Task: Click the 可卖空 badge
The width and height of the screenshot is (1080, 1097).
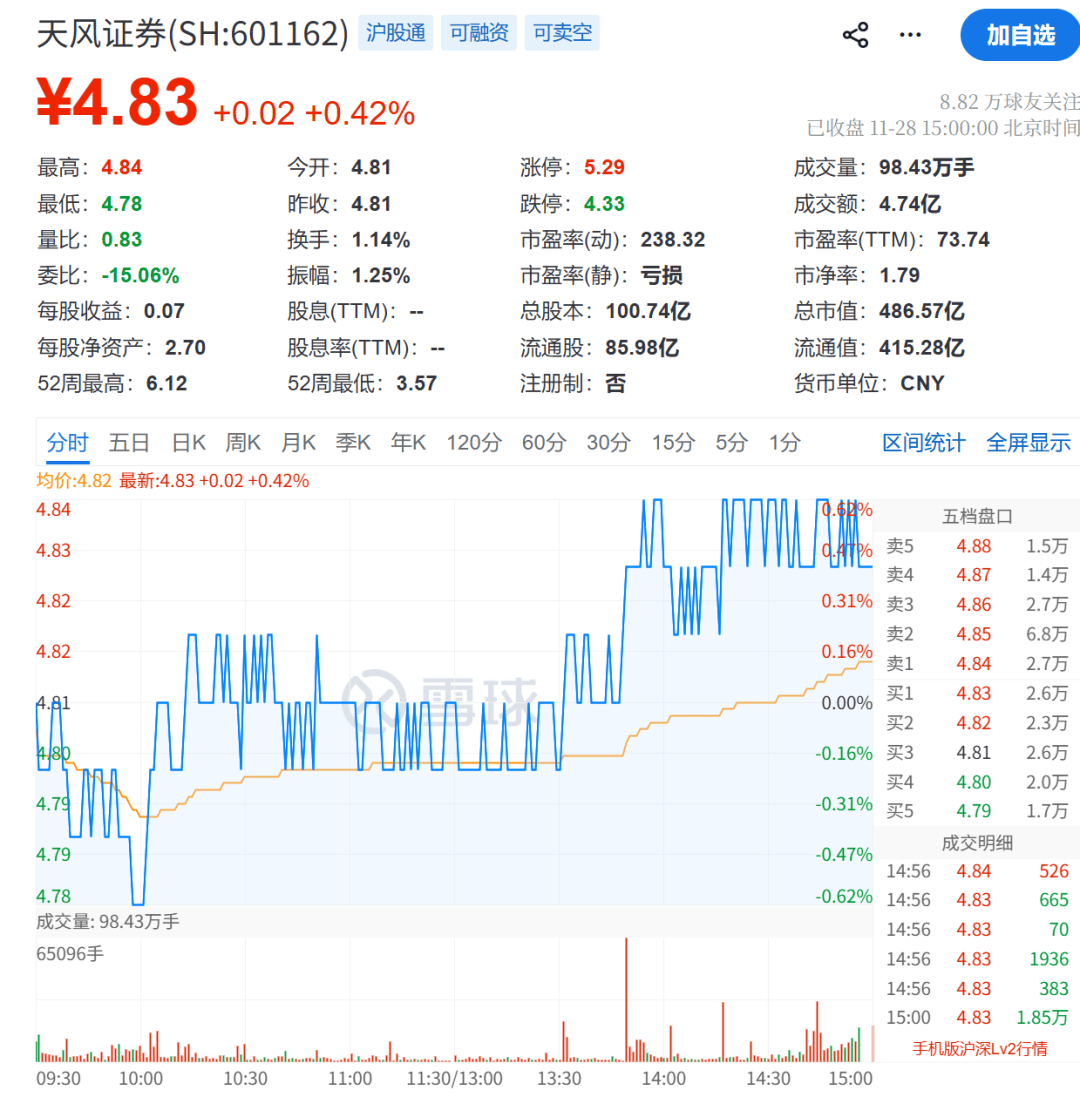Action: [562, 33]
